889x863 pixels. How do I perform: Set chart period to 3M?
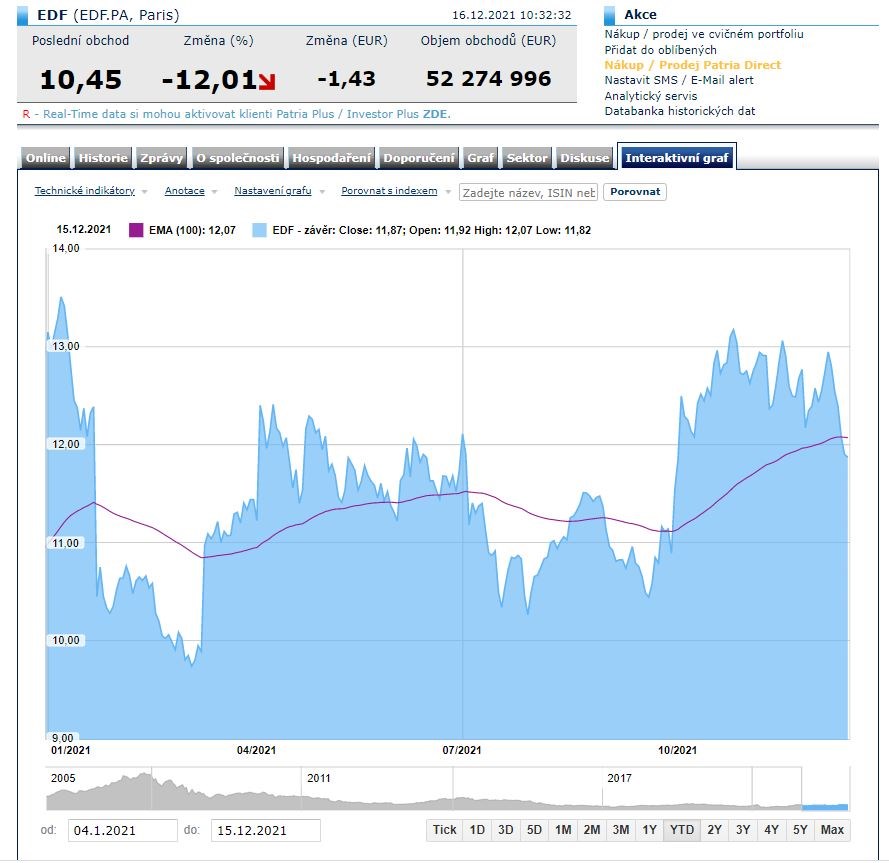621,829
